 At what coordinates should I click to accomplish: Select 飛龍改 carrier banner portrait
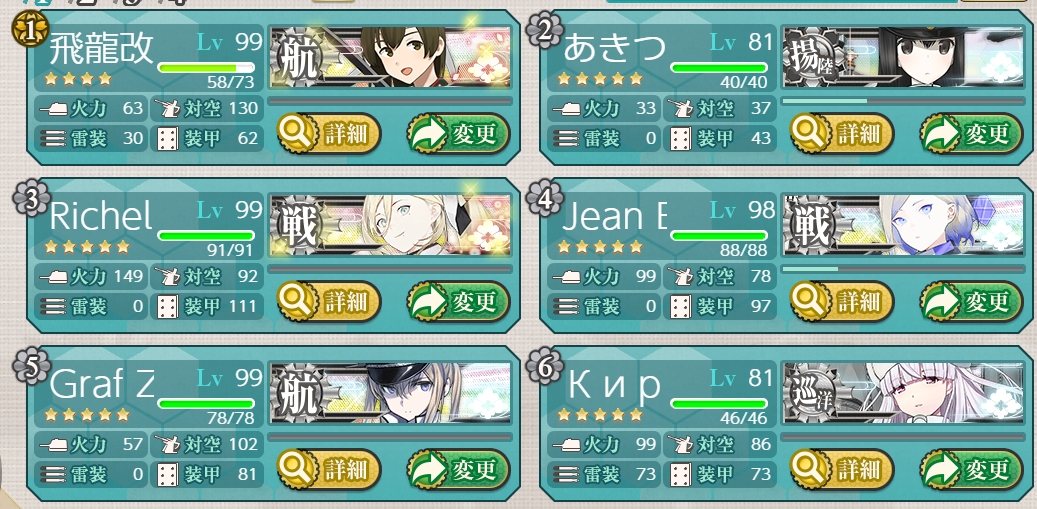coord(390,57)
